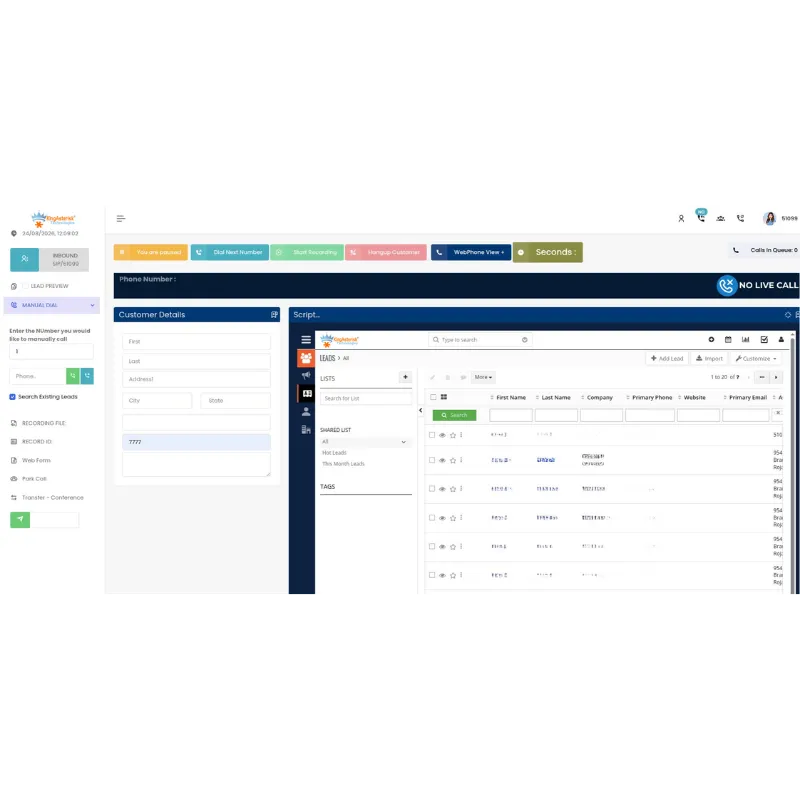Click the user avatar picture in the top right
Viewport: 800px width, 800px height.
coord(769,218)
